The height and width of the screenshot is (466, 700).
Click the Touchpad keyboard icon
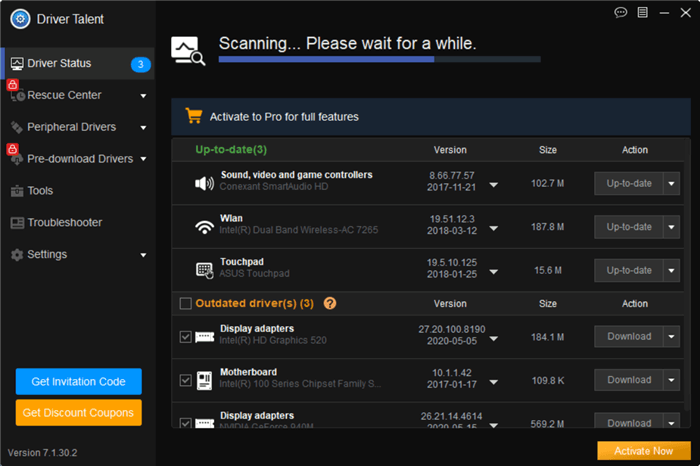204,270
